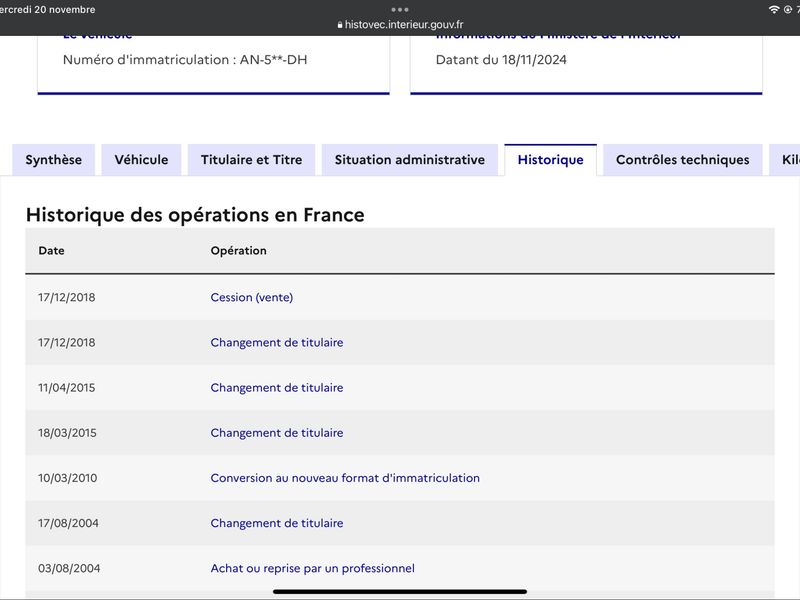Viewport: 800px width, 600px height.
Task: Open the Synthèse tab
Action: (54, 160)
